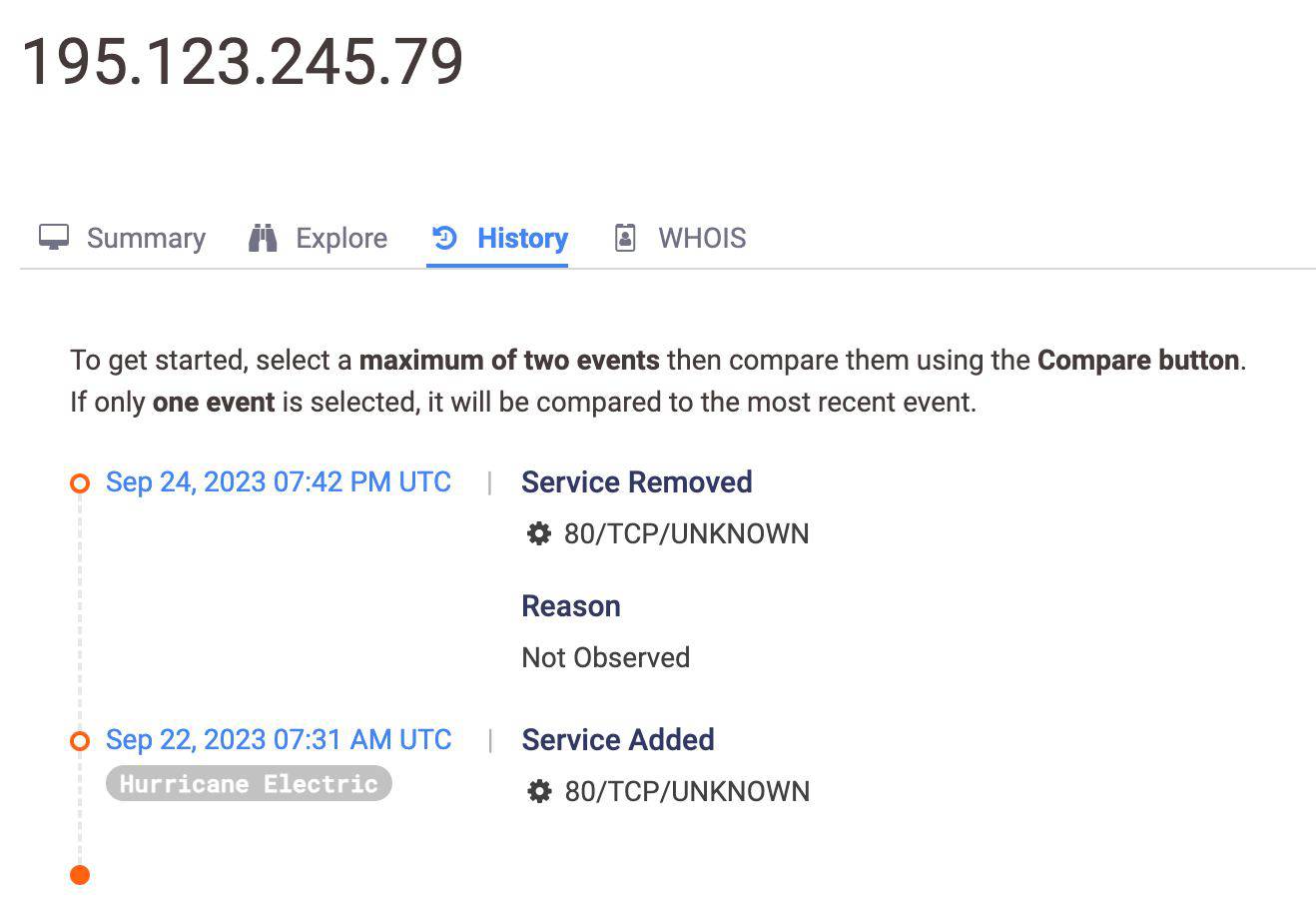
Task: Click gear icon beside removed 80/TCP/UNKNOWN service
Action: [x=538, y=534]
